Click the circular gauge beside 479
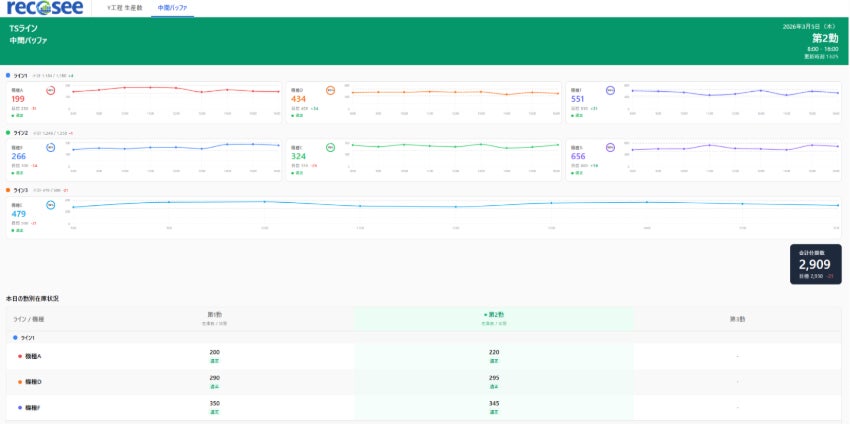The height and width of the screenshot is (424, 850). coord(50,205)
